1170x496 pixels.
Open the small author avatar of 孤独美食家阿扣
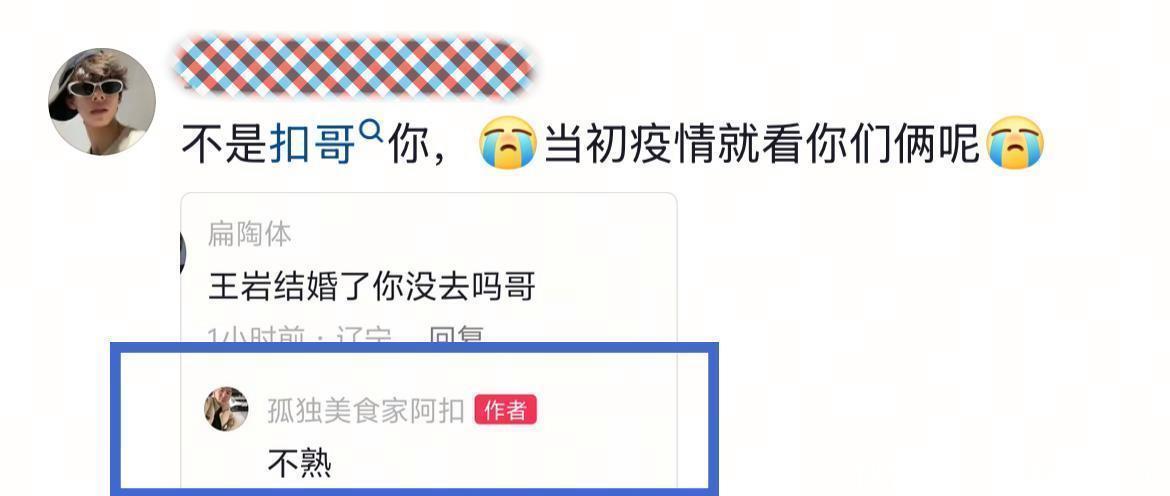[226, 409]
